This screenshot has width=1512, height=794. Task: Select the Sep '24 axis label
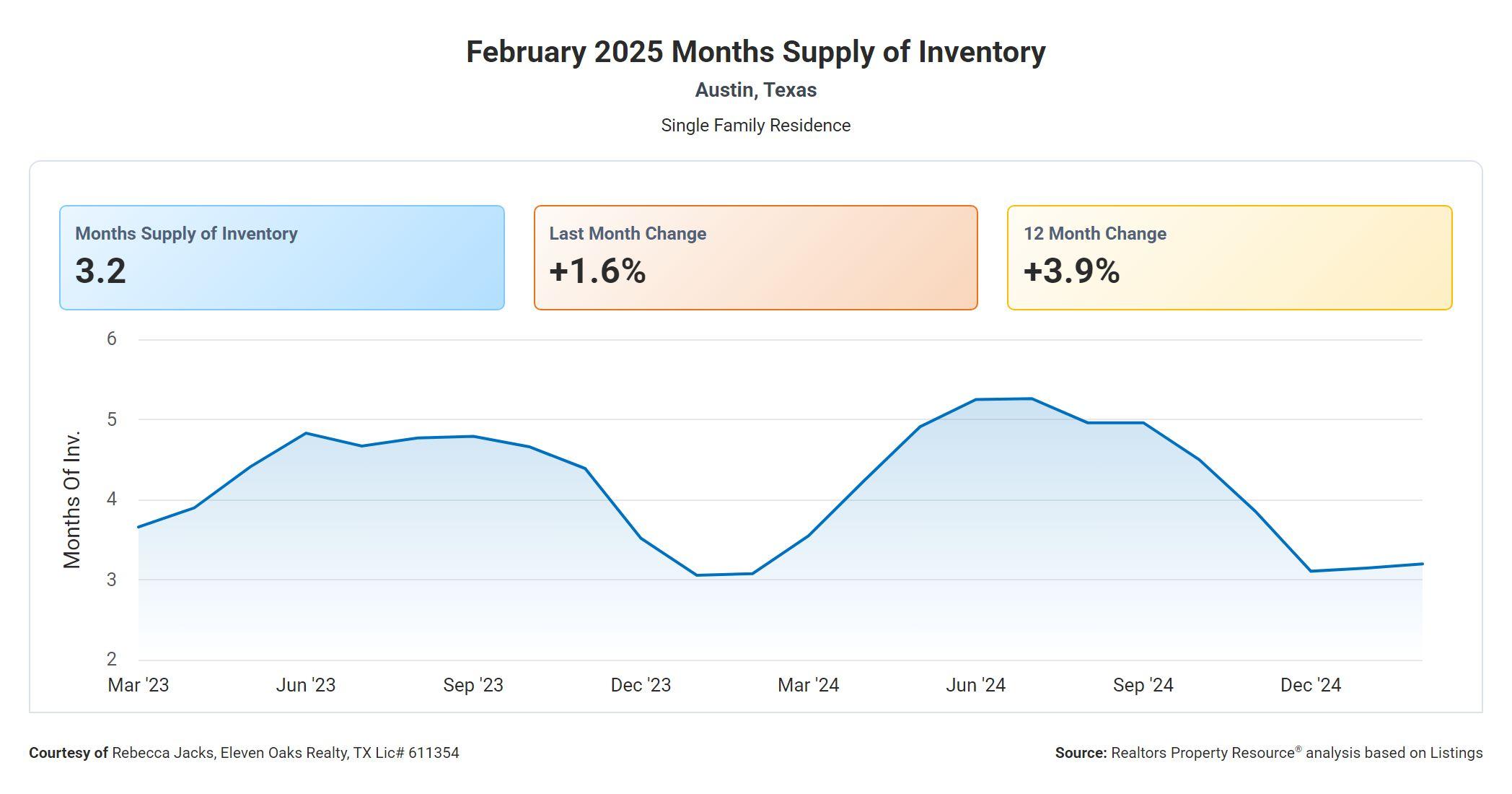1143,685
